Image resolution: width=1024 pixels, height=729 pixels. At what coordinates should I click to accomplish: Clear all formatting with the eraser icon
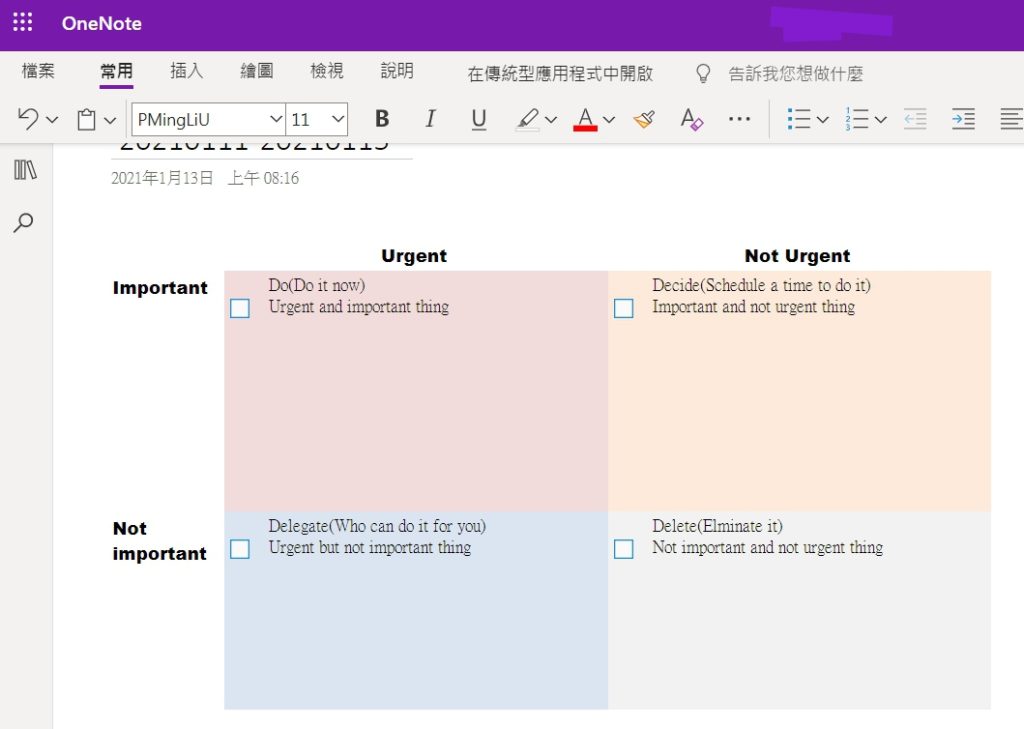[x=691, y=118]
